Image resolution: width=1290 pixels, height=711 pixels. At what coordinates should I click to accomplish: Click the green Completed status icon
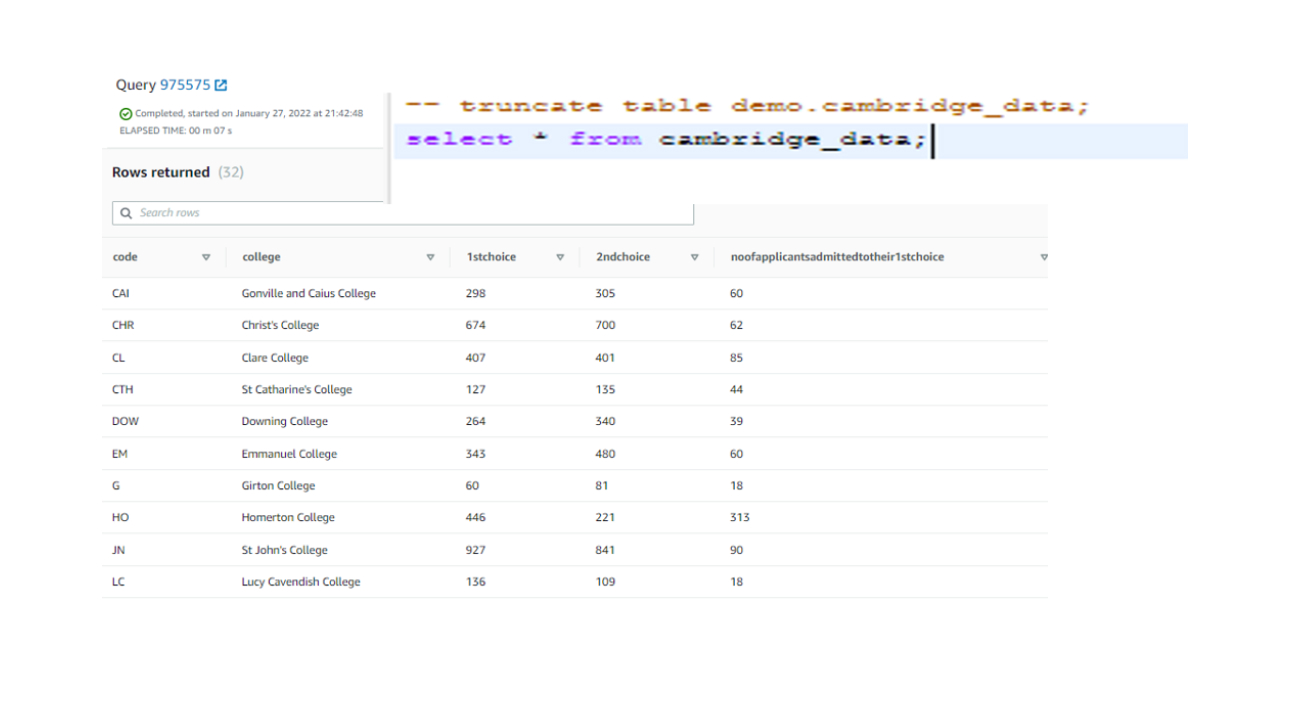point(125,114)
